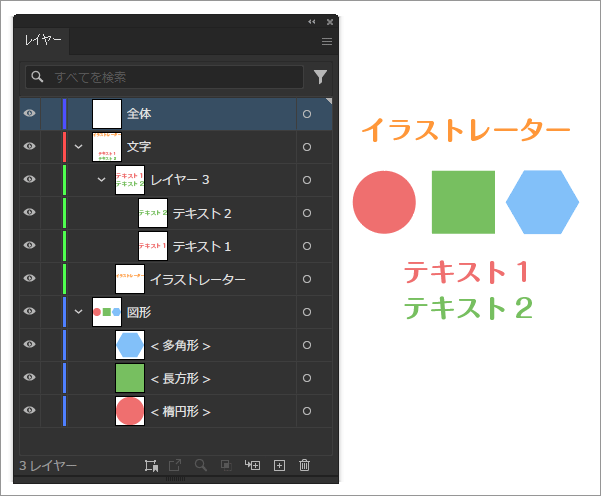Click target circle for テキスト 1 row
Image resolution: width=601 pixels, height=496 pixels.
tap(307, 246)
